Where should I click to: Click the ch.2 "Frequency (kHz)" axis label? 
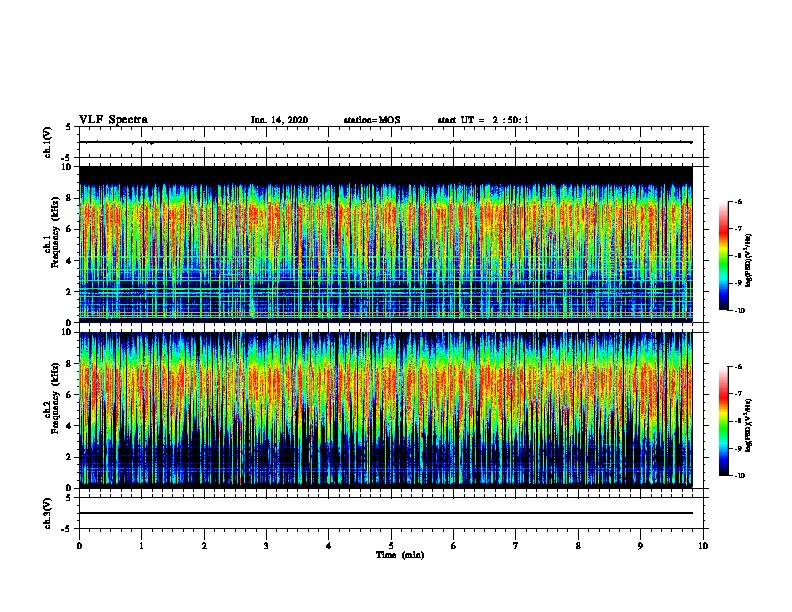(x=55, y=398)
